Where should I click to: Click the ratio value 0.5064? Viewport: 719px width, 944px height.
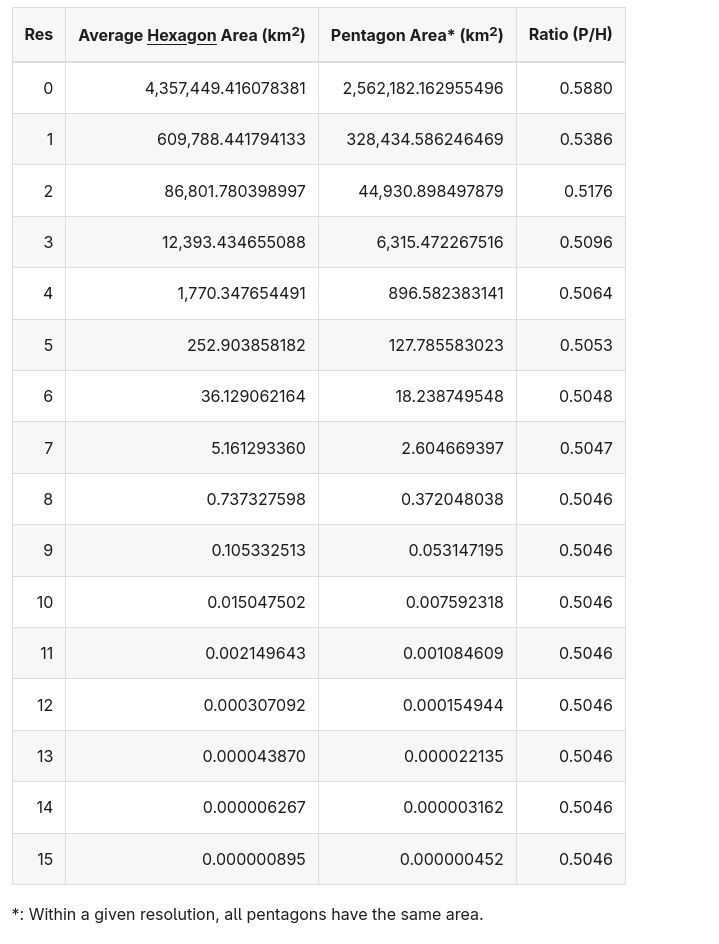(586, 293)
